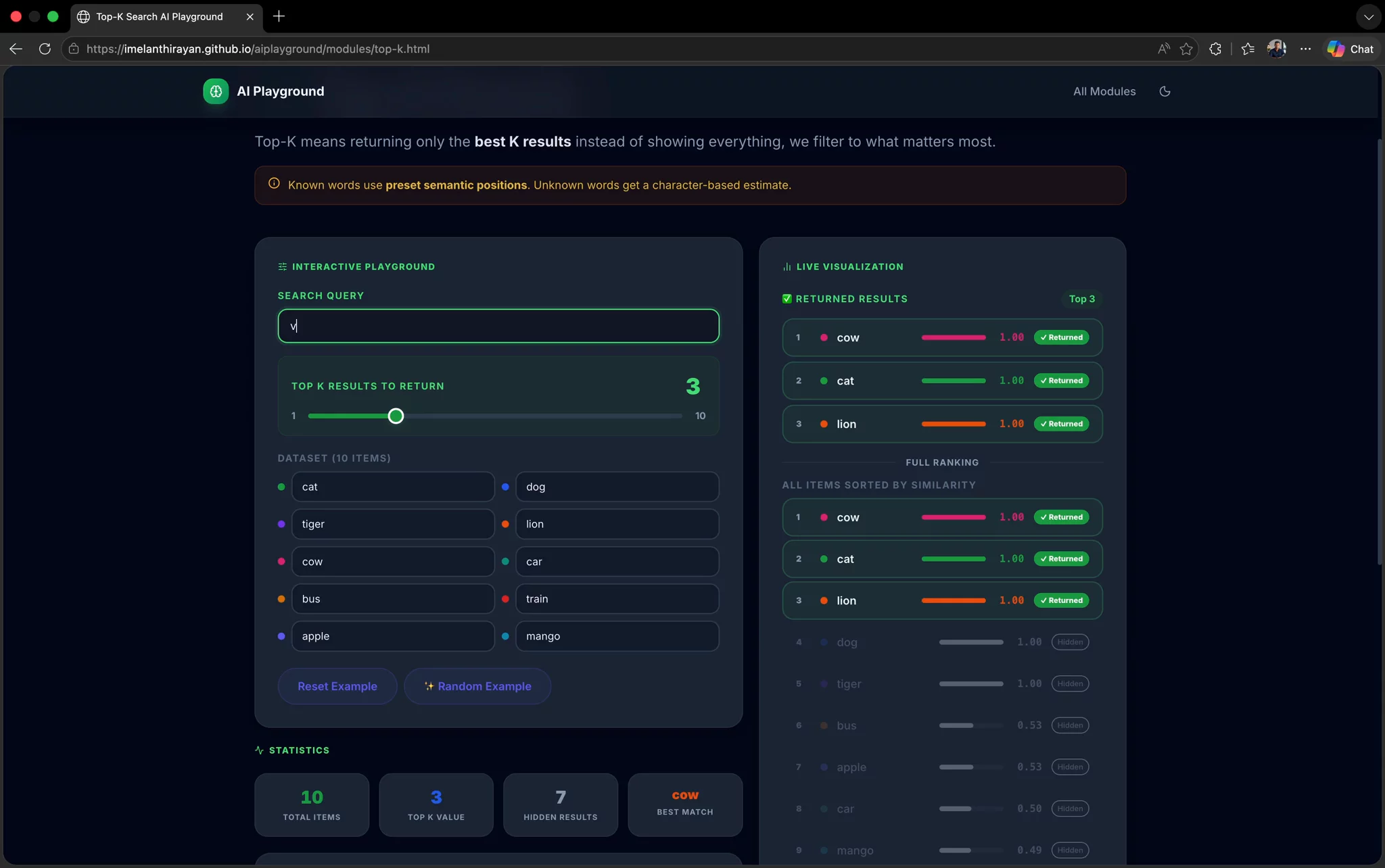Select the hidden tiger ranking row
This screenshot has width=1385, height=868.
[x=942, y=683]
